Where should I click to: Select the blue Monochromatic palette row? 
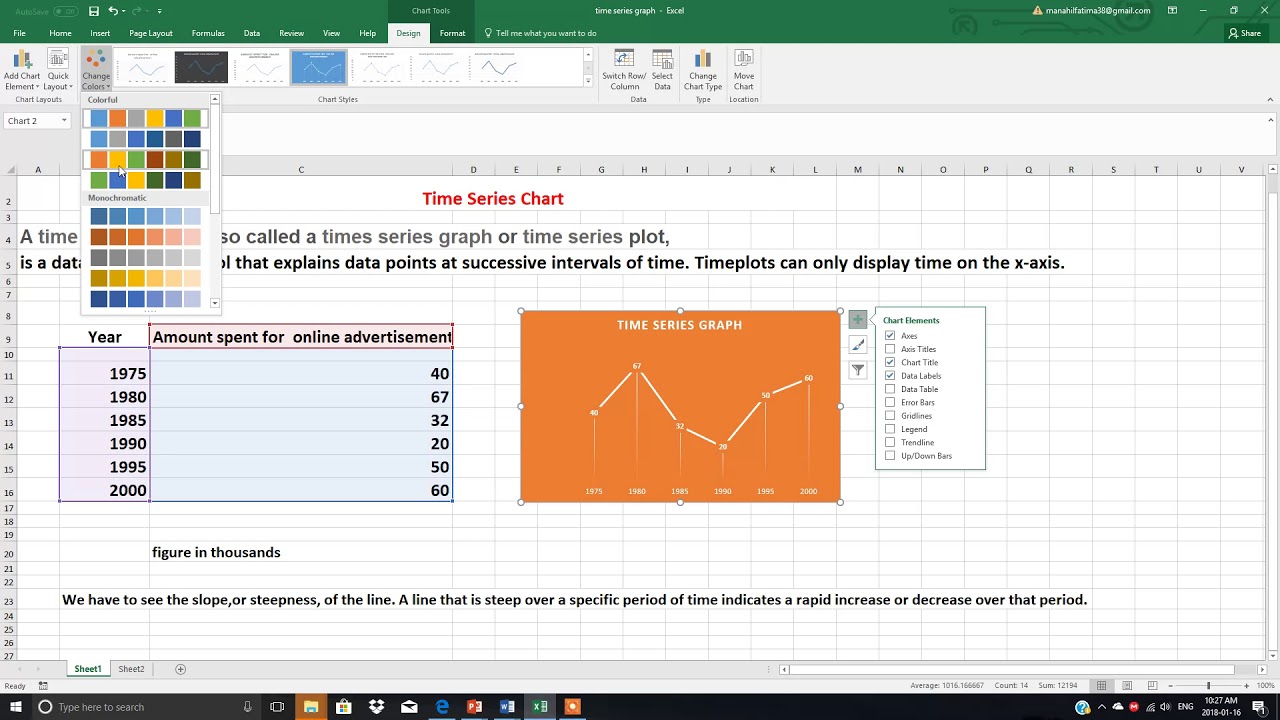(145, 216)
